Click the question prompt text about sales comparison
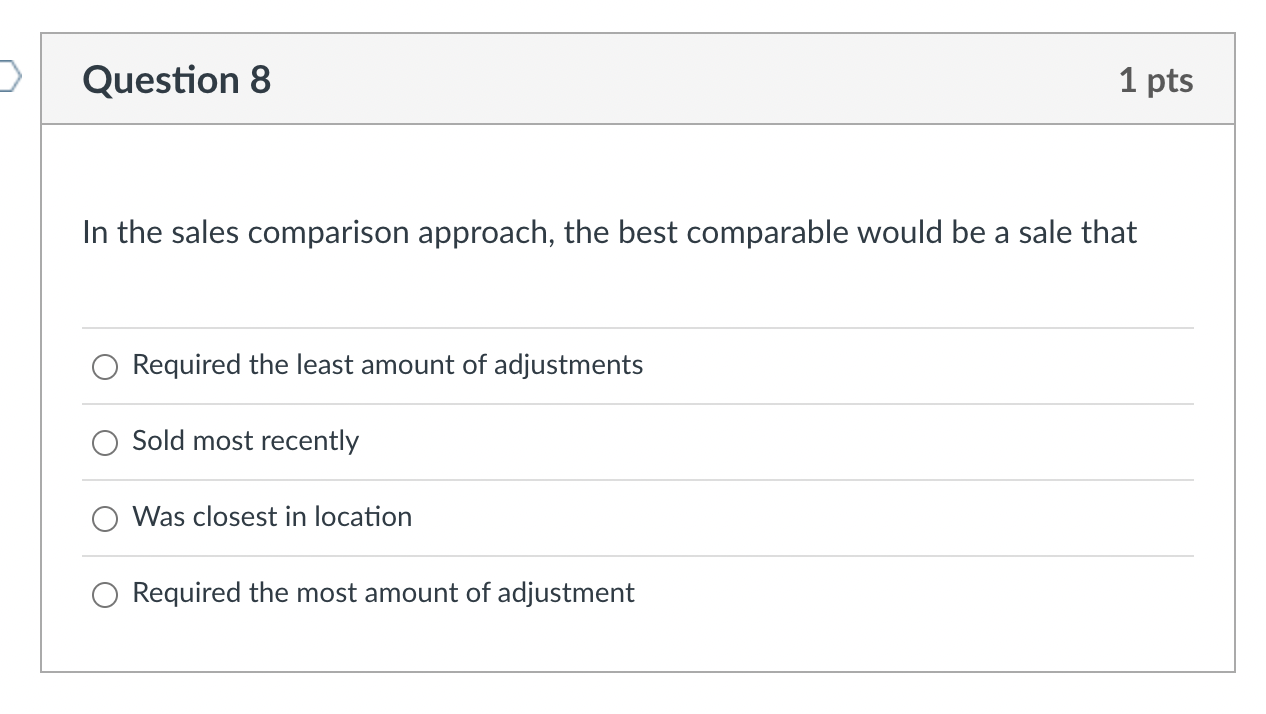The width and height of the screenshot is (1266, 714). (609, 232)
